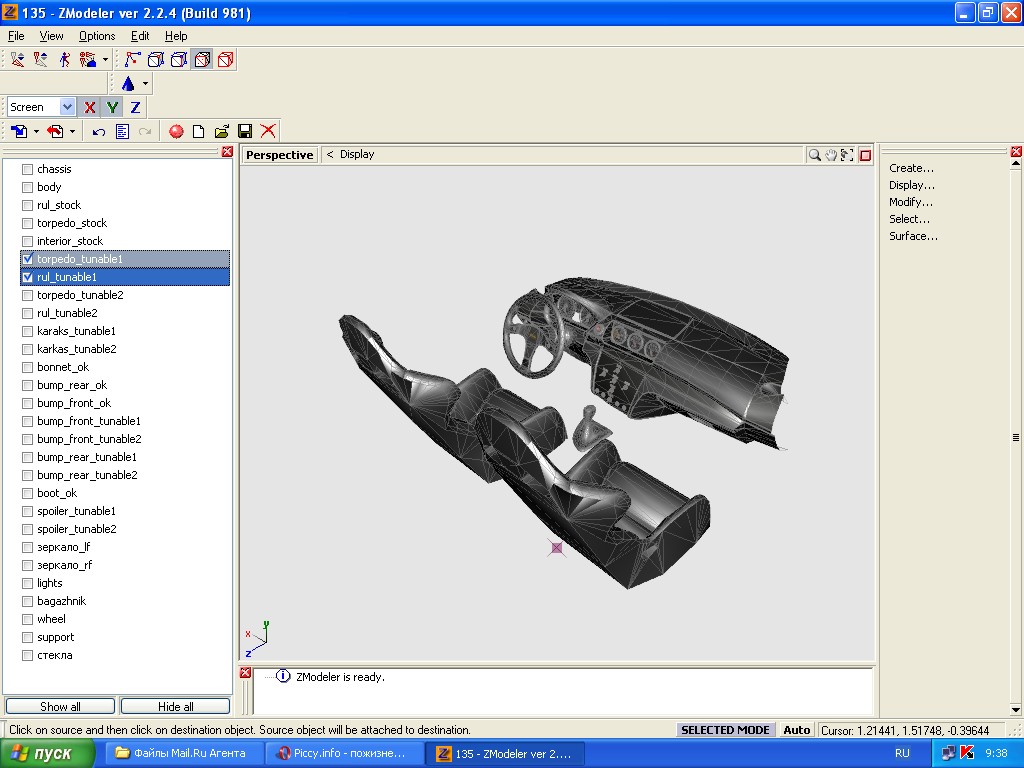The image size is (1024, 768).
Task: Open the undo history list icon
Action: (x=122, y=131)
